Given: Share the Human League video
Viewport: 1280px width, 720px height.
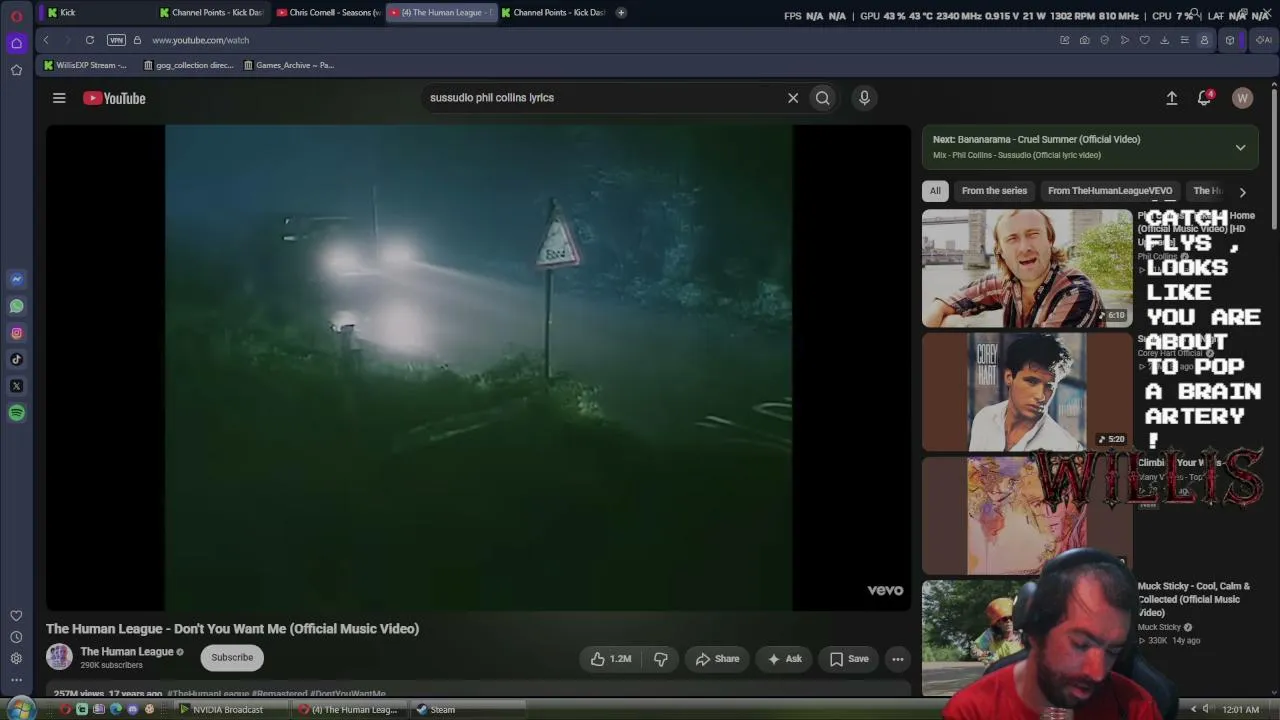Looking at the screenshot, I should 717,659.
